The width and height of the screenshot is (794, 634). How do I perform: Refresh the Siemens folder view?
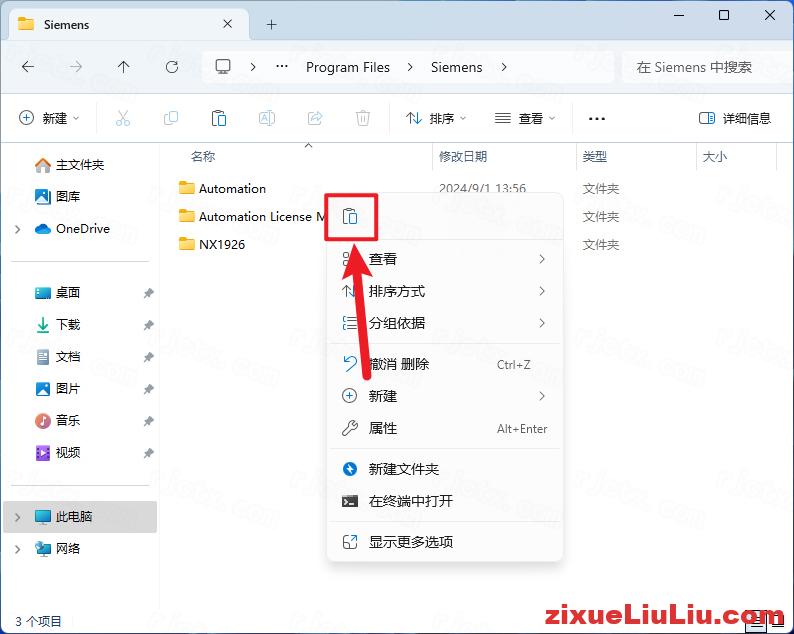[x=172, y=67]
